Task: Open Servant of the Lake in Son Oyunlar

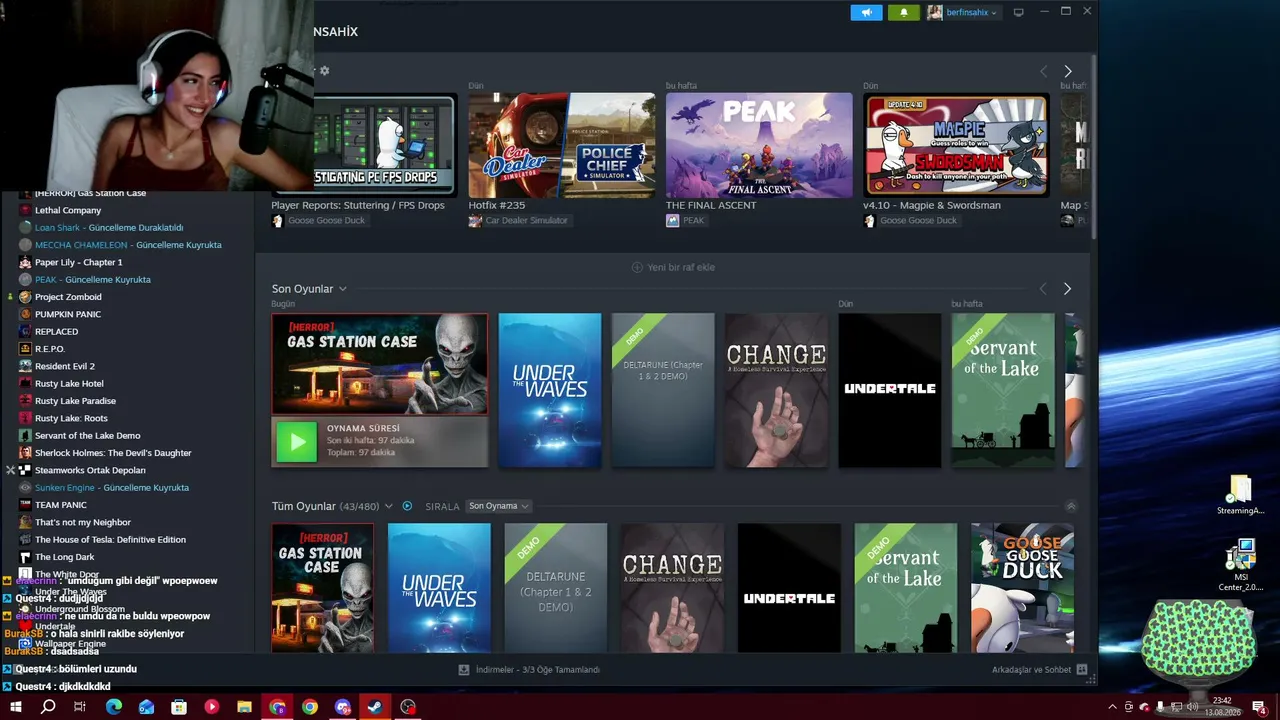Action: 1003,390
